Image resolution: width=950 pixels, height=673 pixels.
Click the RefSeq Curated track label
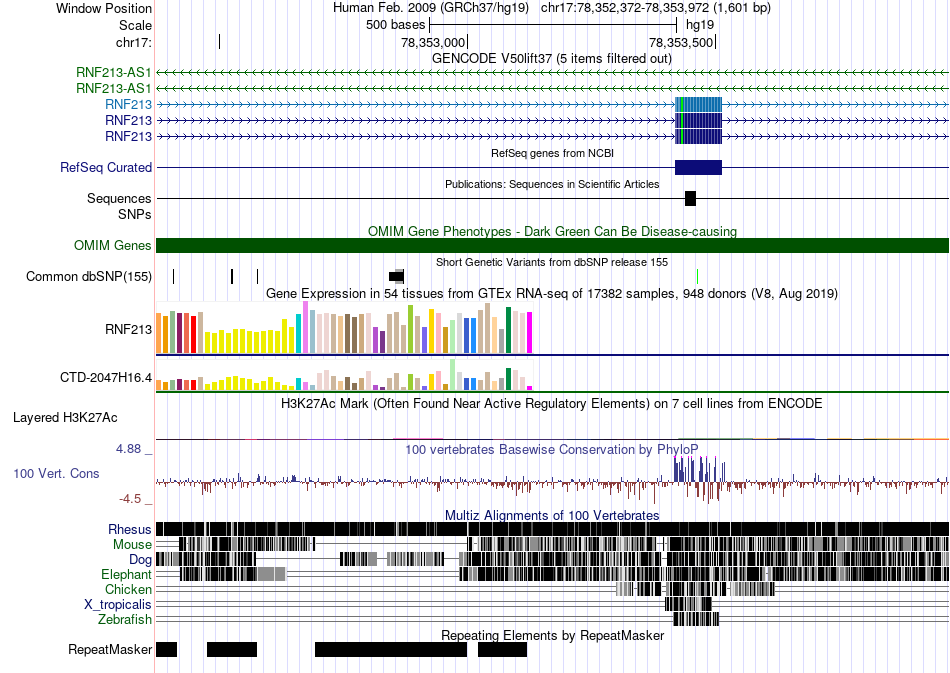(105, 167)
